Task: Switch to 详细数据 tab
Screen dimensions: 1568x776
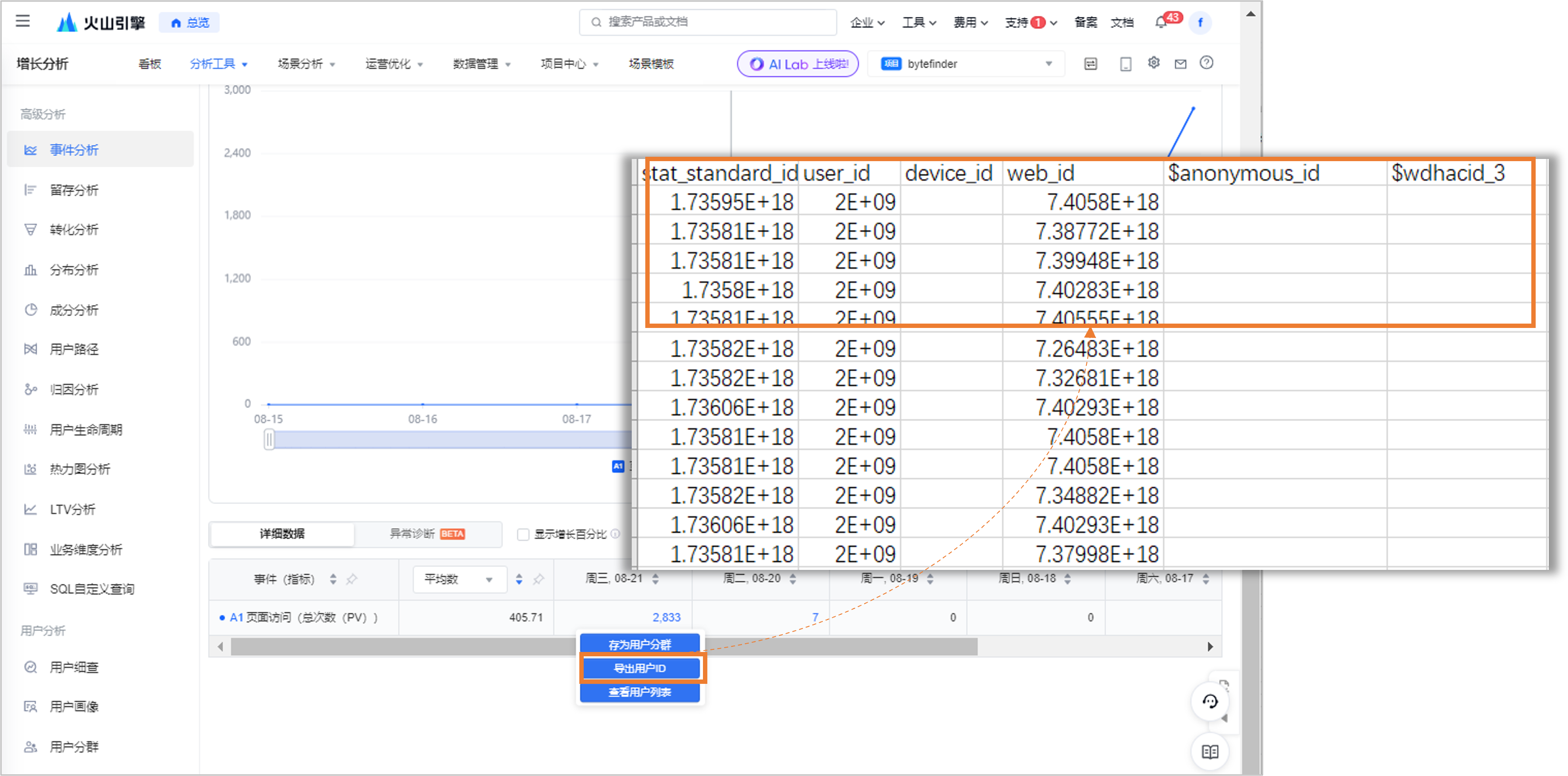Action: tap(282, 535)
